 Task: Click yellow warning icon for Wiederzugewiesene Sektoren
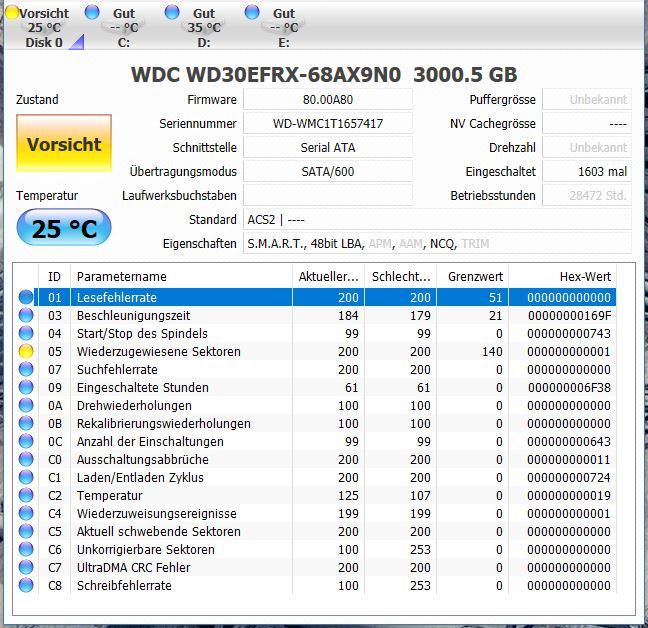coord(26,351)
